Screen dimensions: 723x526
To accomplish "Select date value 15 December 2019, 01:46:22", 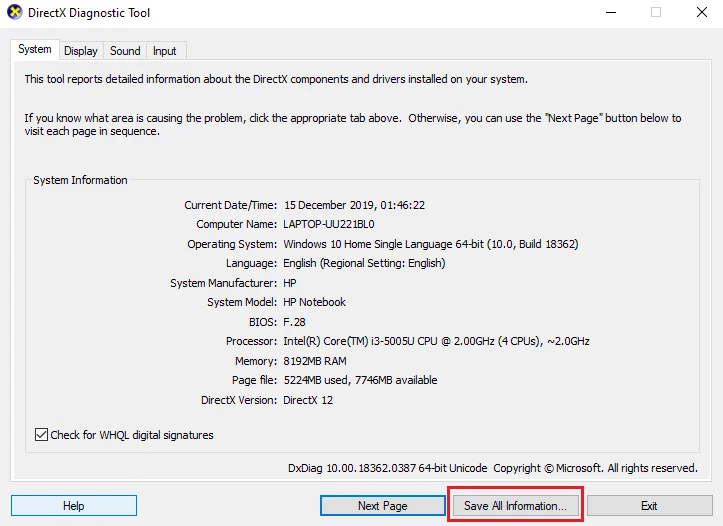I will coord(354,205).
